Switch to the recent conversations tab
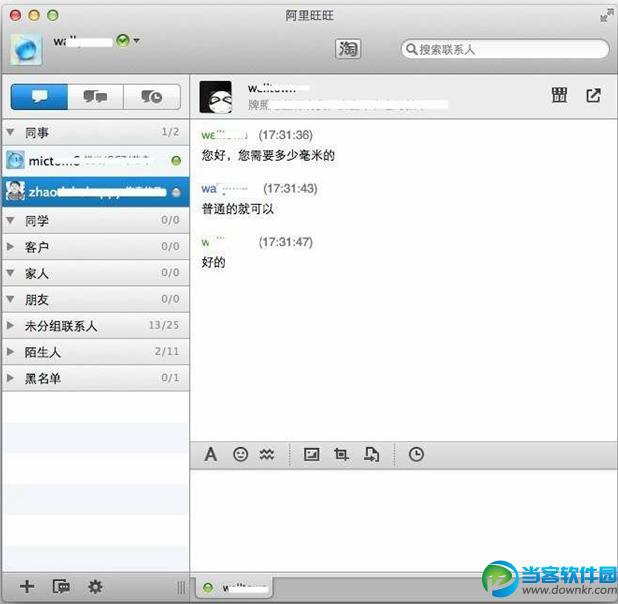618x604 pixels. (152, 97)
